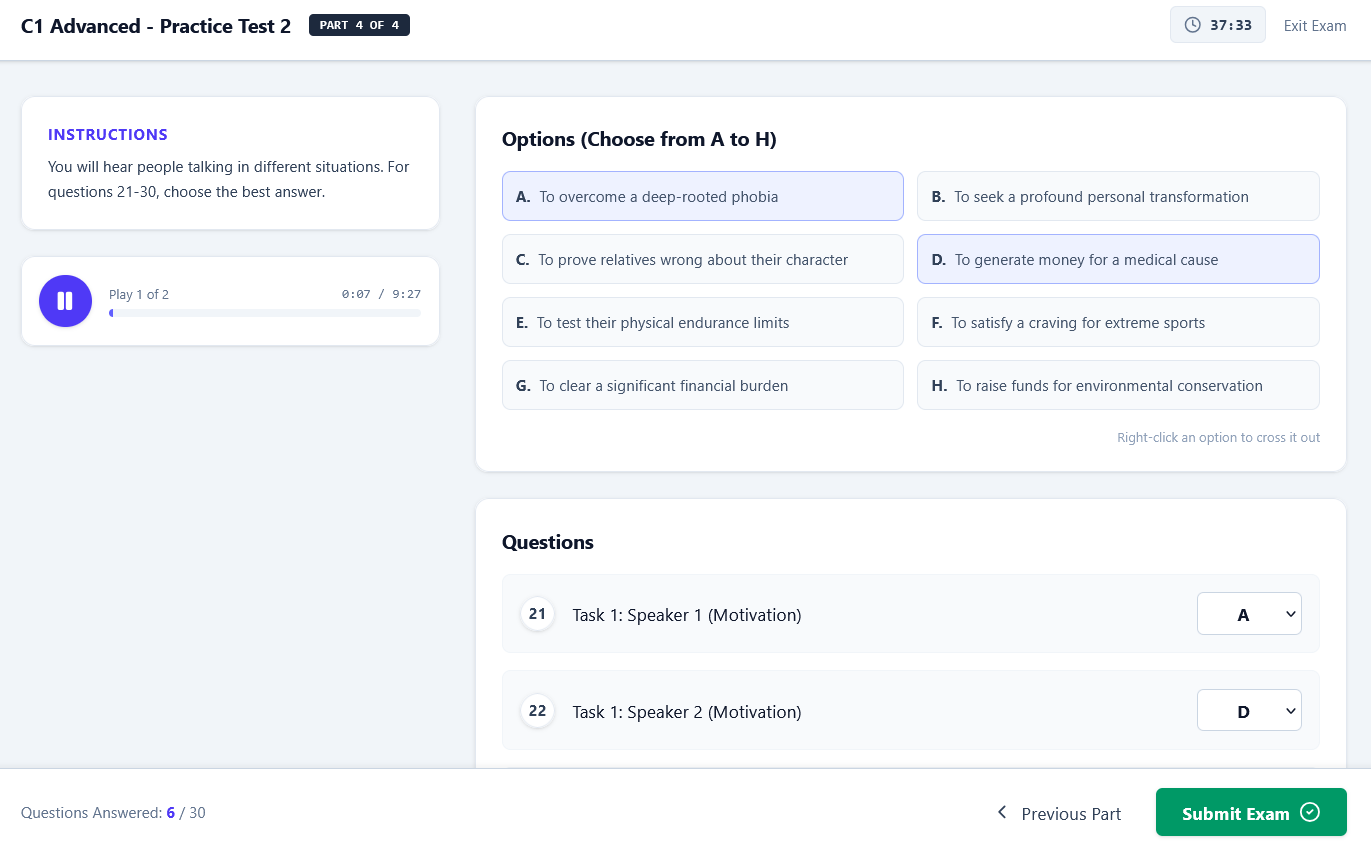Click the clock icon in the timer
Image resolution: width=1371 pixels, height=848 pixels.
pos(1192,25)
